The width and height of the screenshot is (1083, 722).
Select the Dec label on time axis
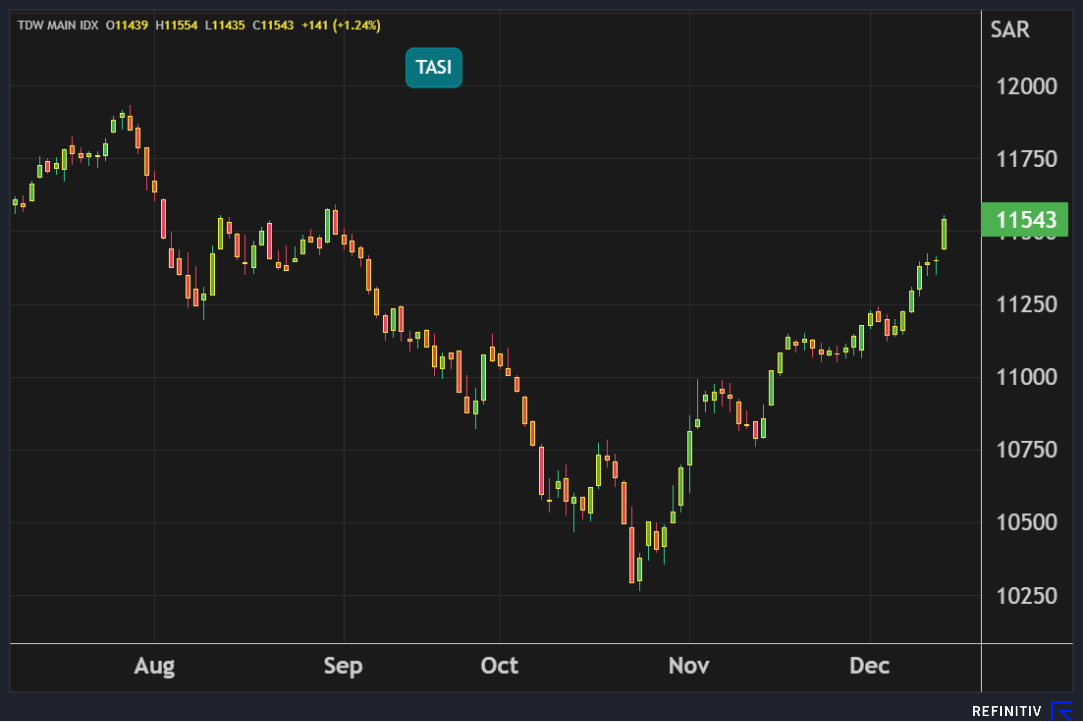tap(869, 666)
